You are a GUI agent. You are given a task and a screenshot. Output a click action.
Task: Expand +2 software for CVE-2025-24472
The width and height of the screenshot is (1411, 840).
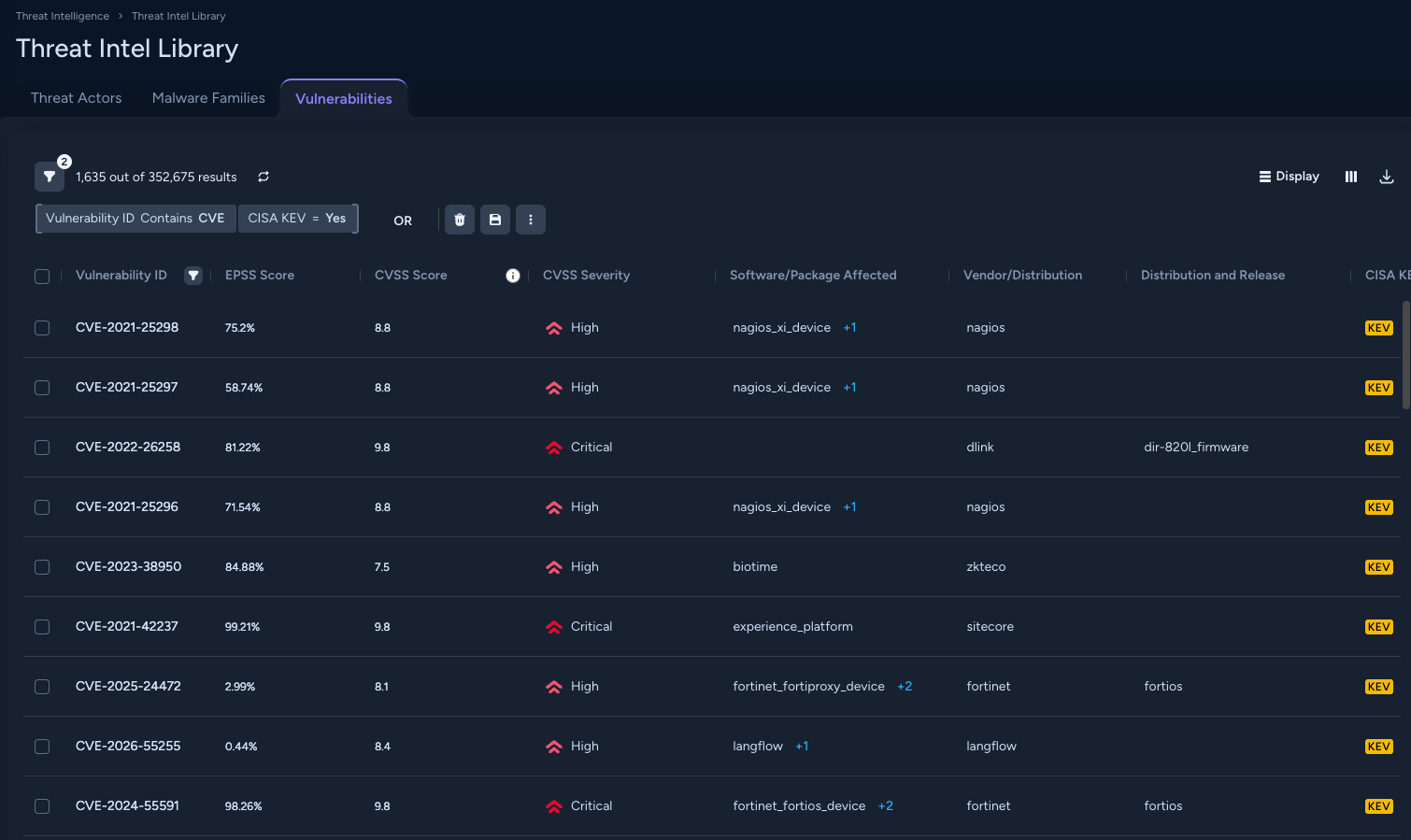pyautogui.click(x=905, y=687)
